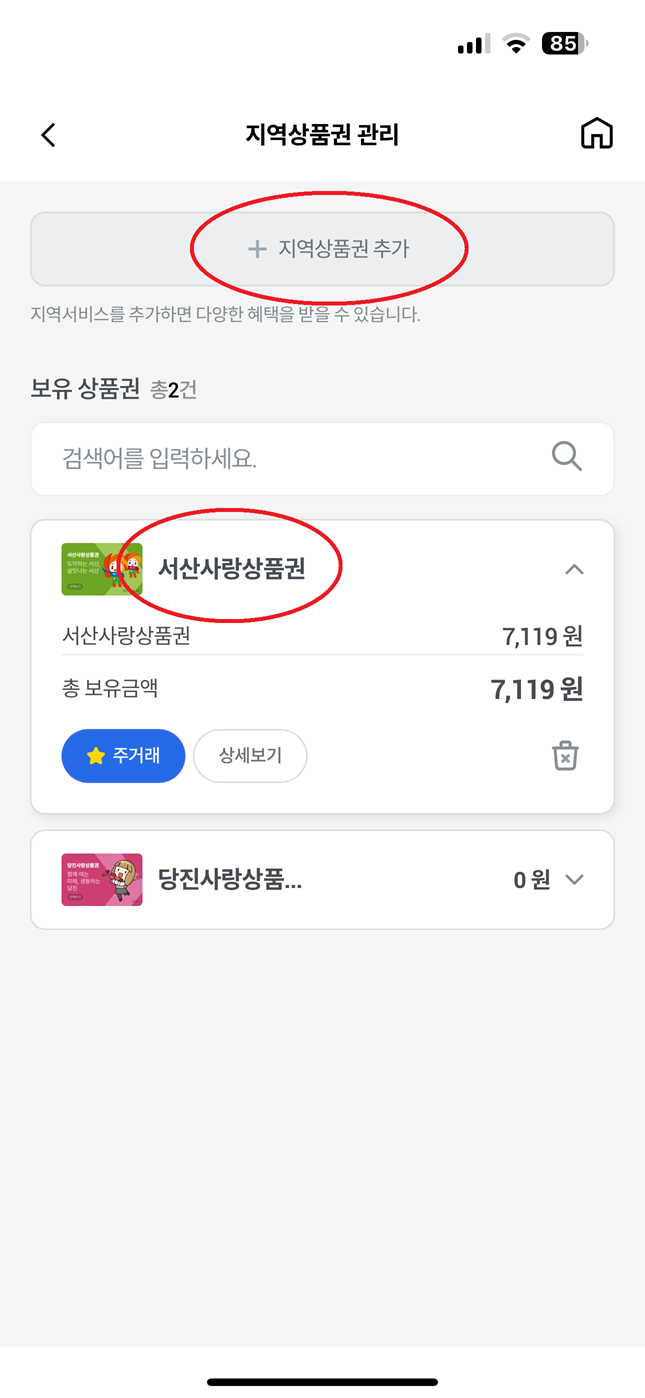The image size is (645, 1398).
Task: Tap the back arrow icon
Action: point(48,135)
